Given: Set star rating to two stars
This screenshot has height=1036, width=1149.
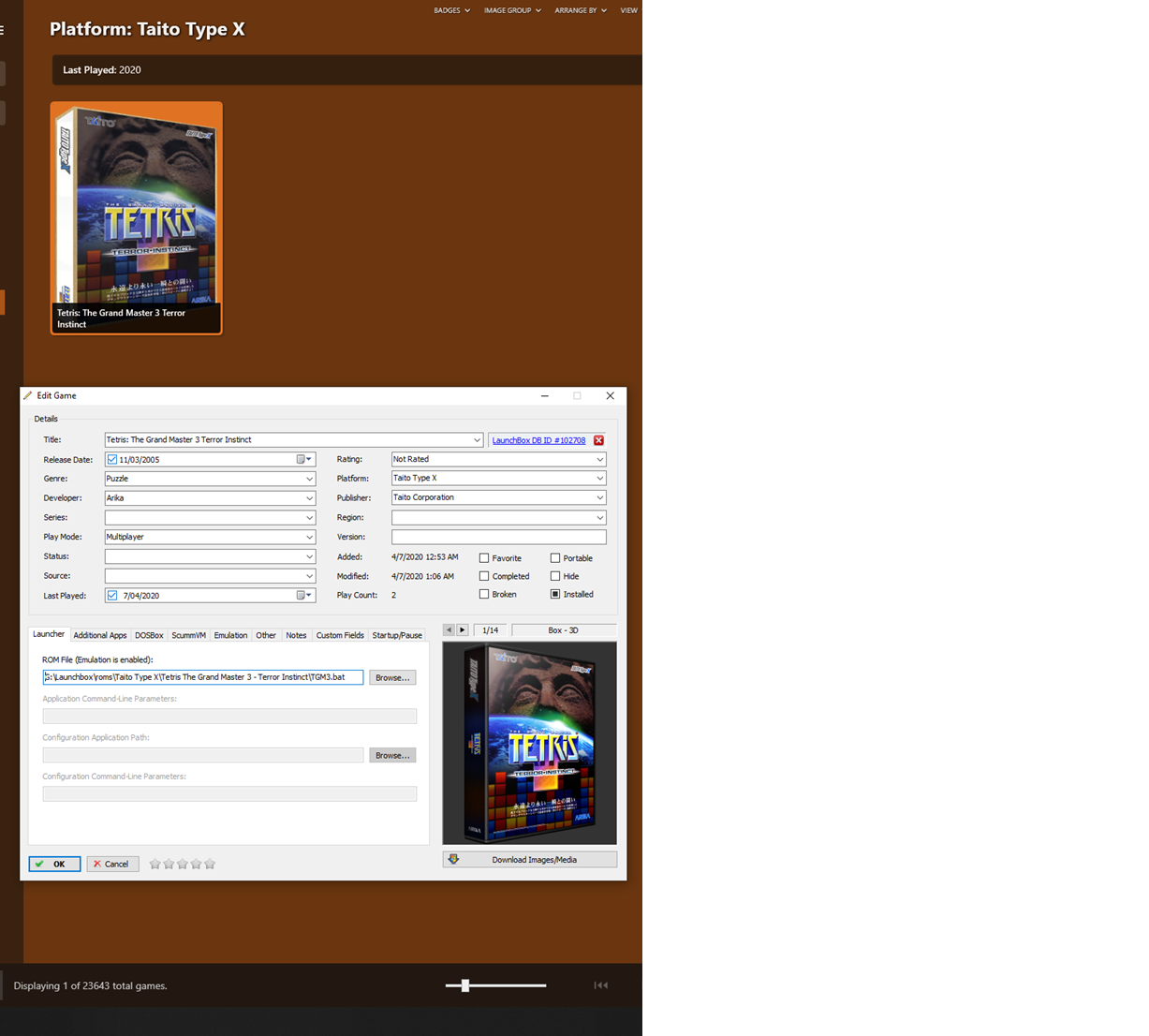Looking at the screenshot, I should 169,864.
